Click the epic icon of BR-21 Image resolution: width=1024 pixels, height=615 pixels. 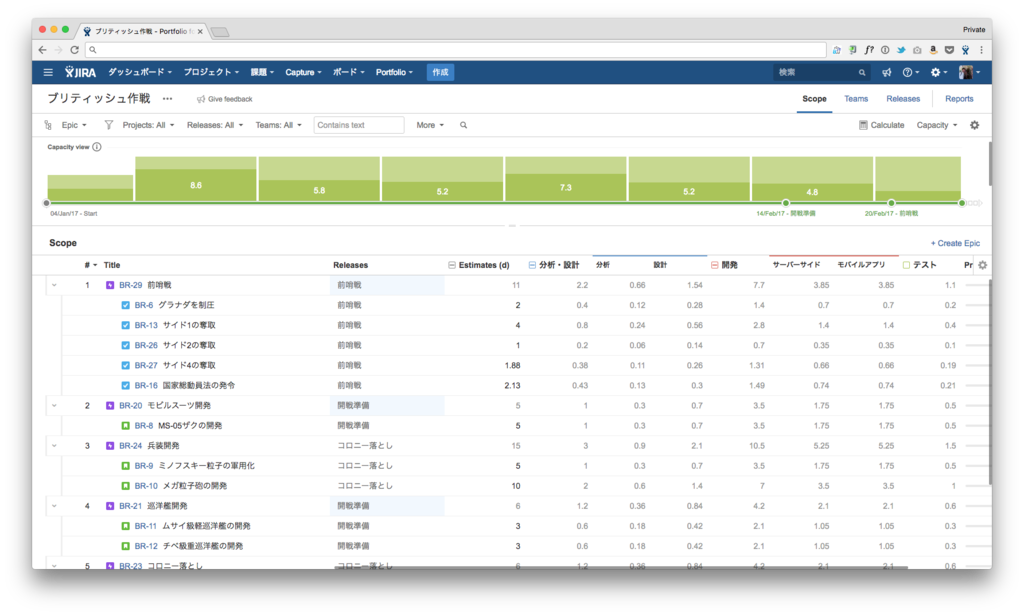point(110,506)
